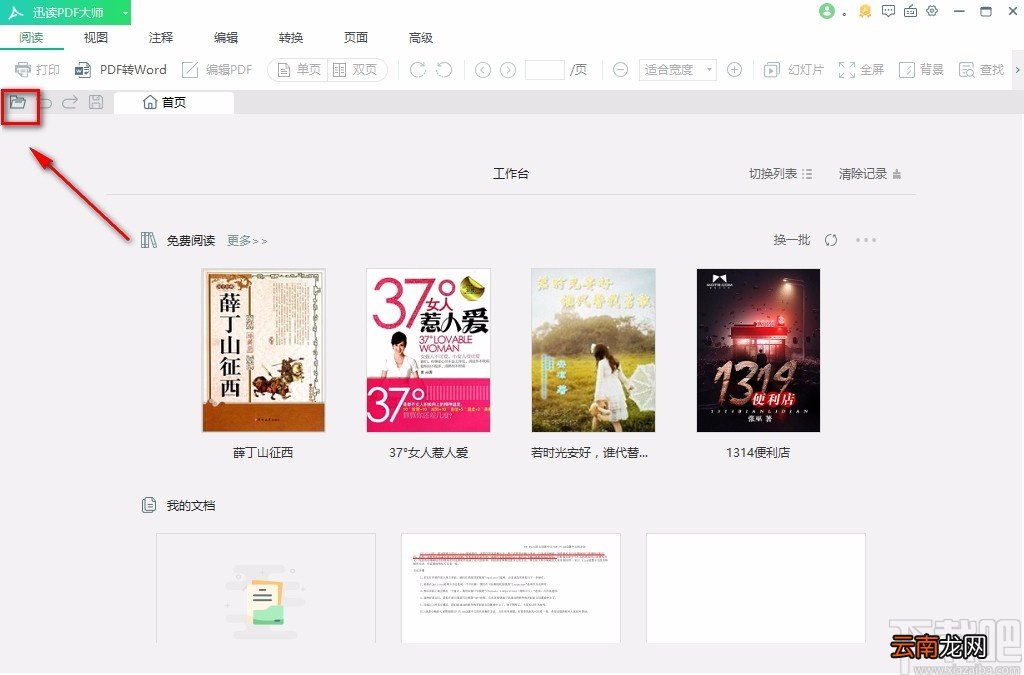Screen dimensions: 1024x675
Task: Open the empty-folder document card
Action: 266,588
